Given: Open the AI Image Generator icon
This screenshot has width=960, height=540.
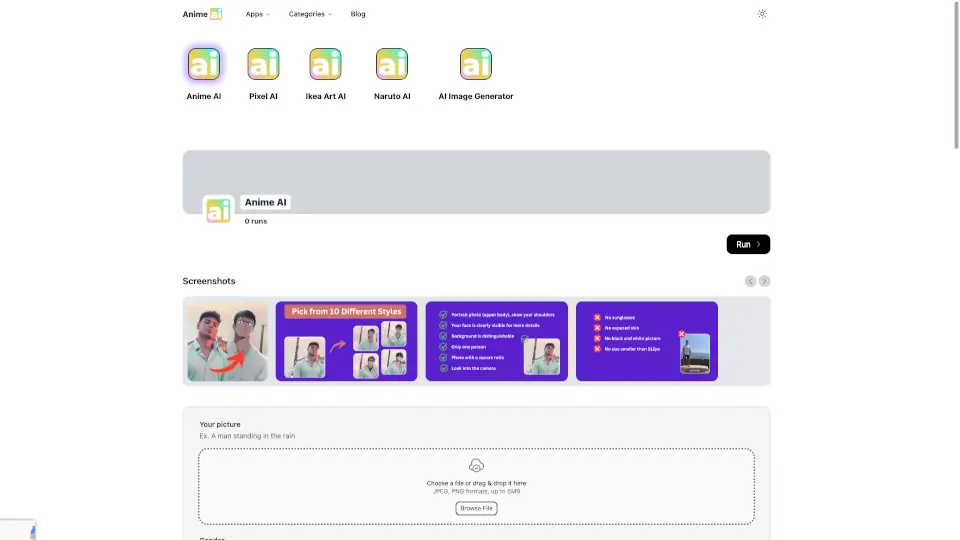Looking at the screenshot, I should click(476, 64).
